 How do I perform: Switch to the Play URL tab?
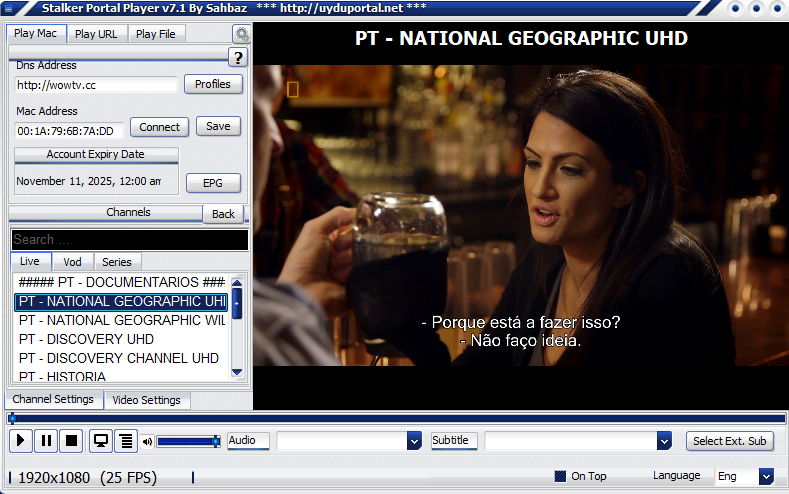pyautogui.click(x=96, y=34)
